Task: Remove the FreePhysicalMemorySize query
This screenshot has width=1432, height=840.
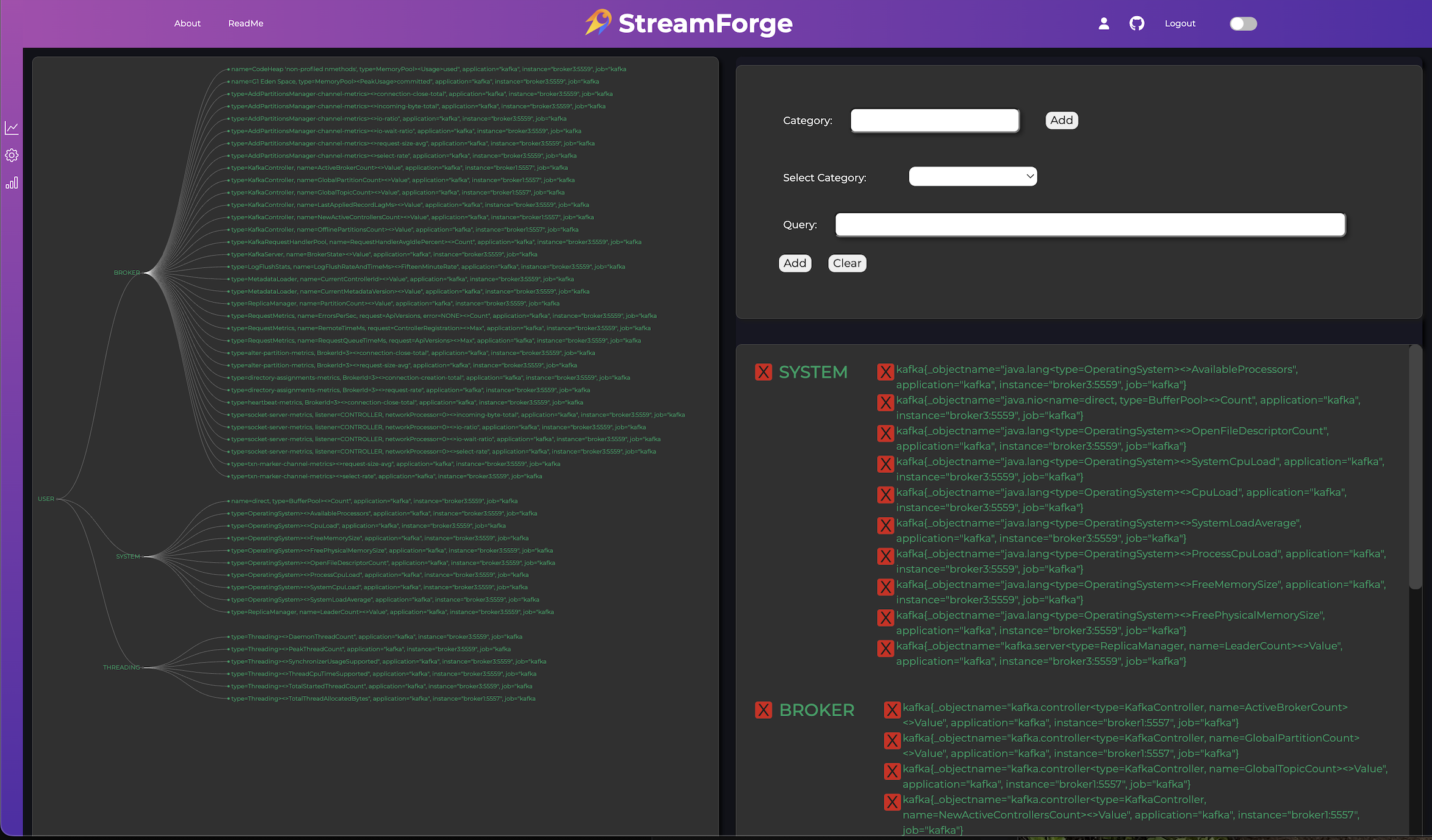Action: 886,618
